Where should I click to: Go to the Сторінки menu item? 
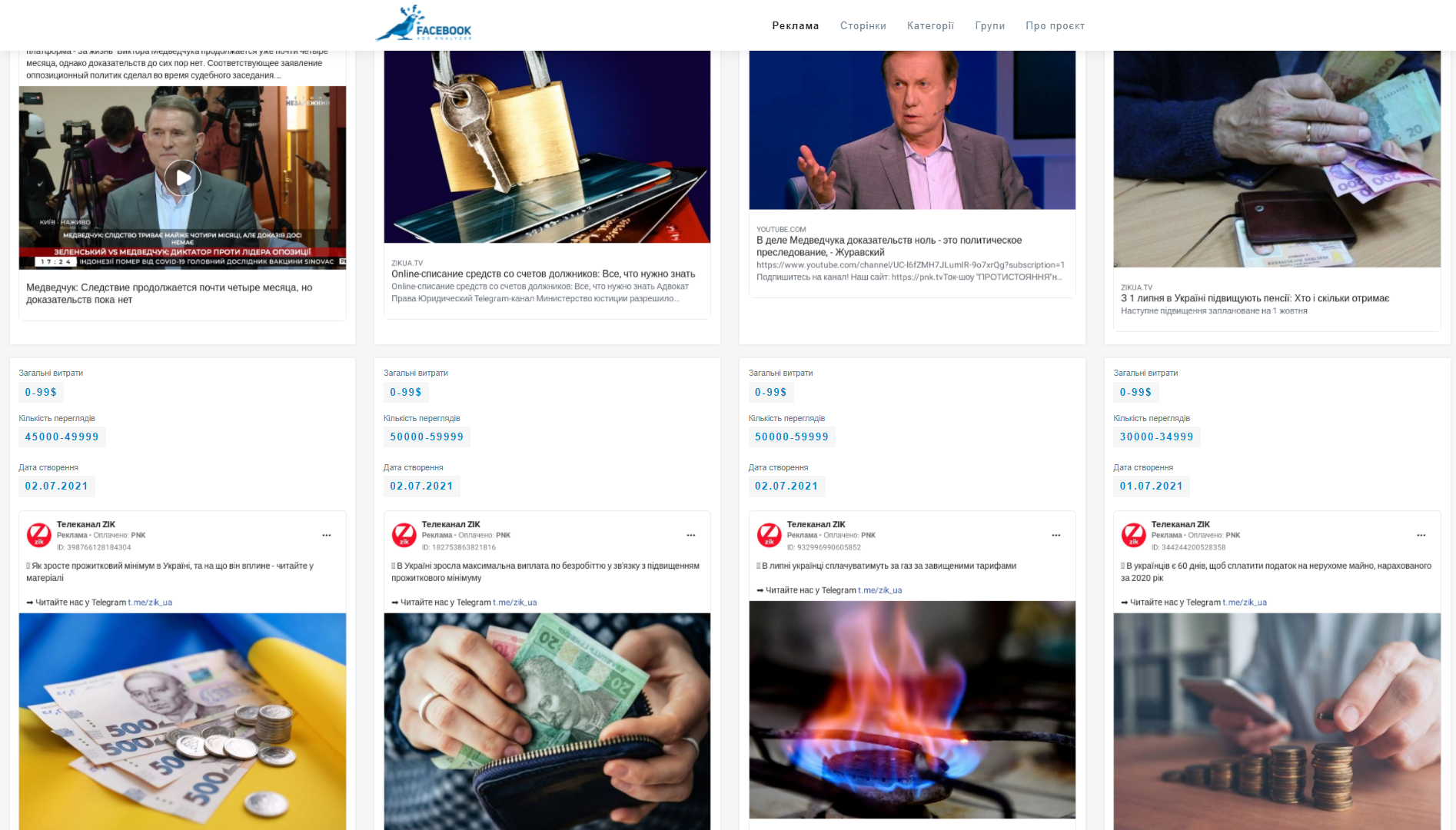863,25
